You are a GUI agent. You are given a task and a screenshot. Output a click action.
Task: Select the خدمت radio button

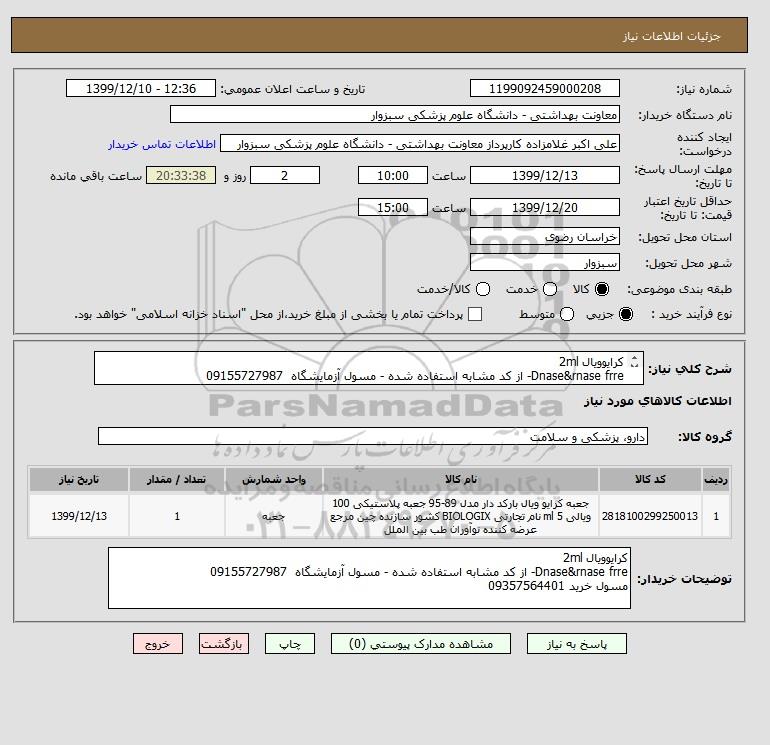click(550, 289)
